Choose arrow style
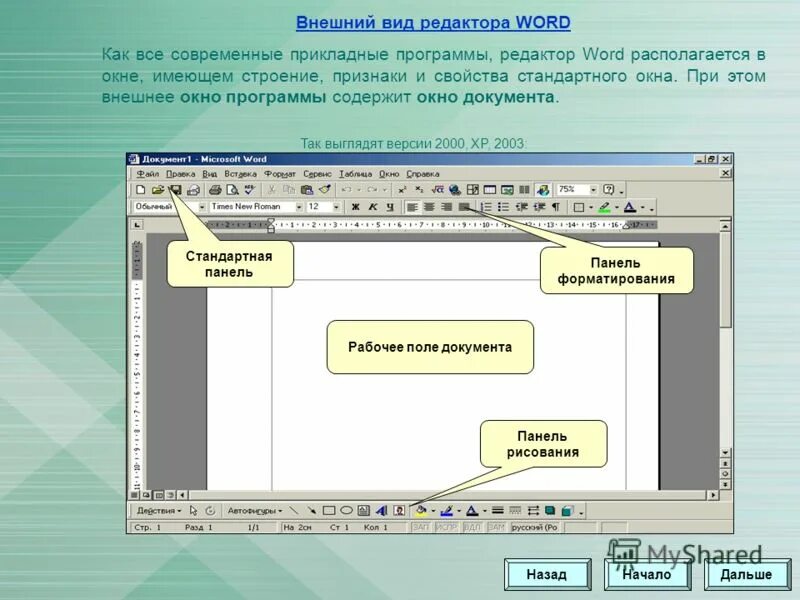The height and width of the screenshot is (600, 800). (x=533, y=510)
